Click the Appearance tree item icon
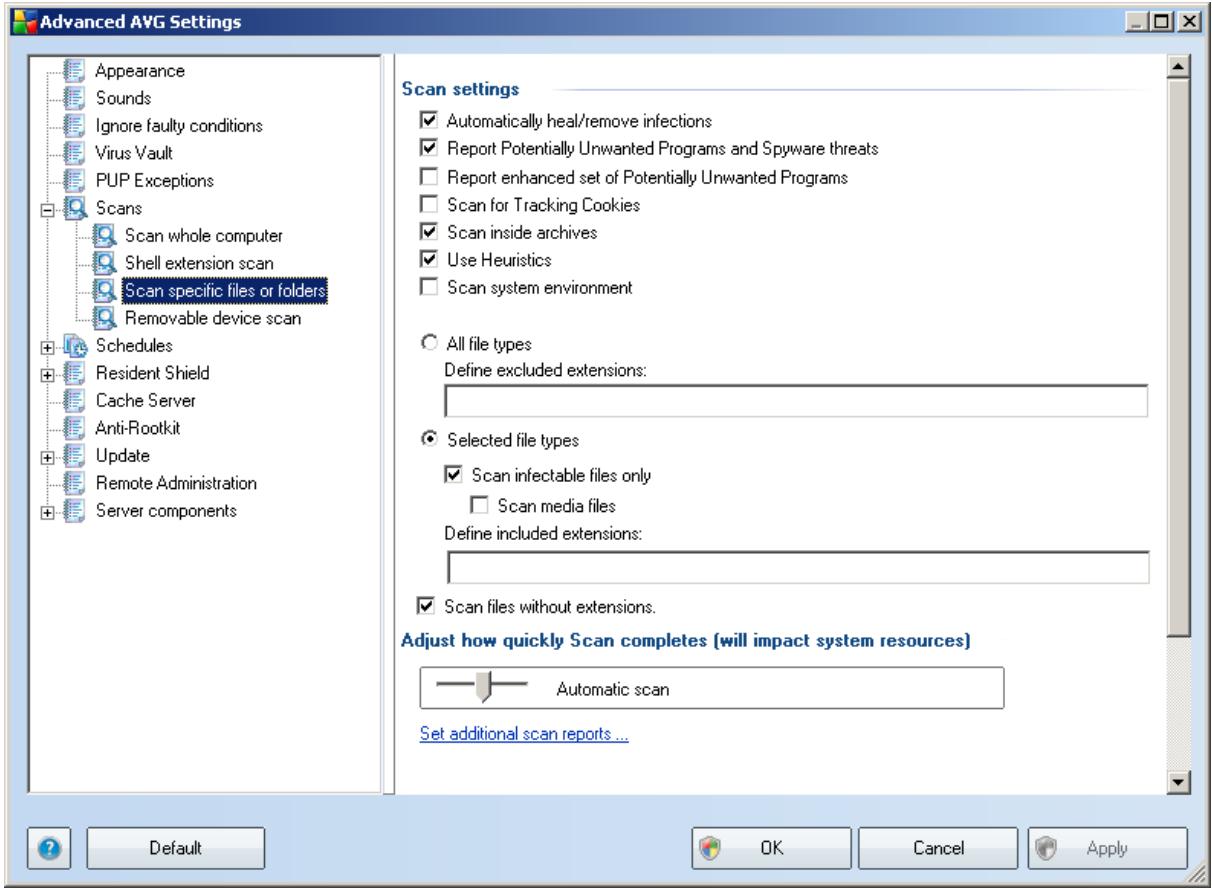Viewport: 1212px width, 889px height. tap(72, 71)
